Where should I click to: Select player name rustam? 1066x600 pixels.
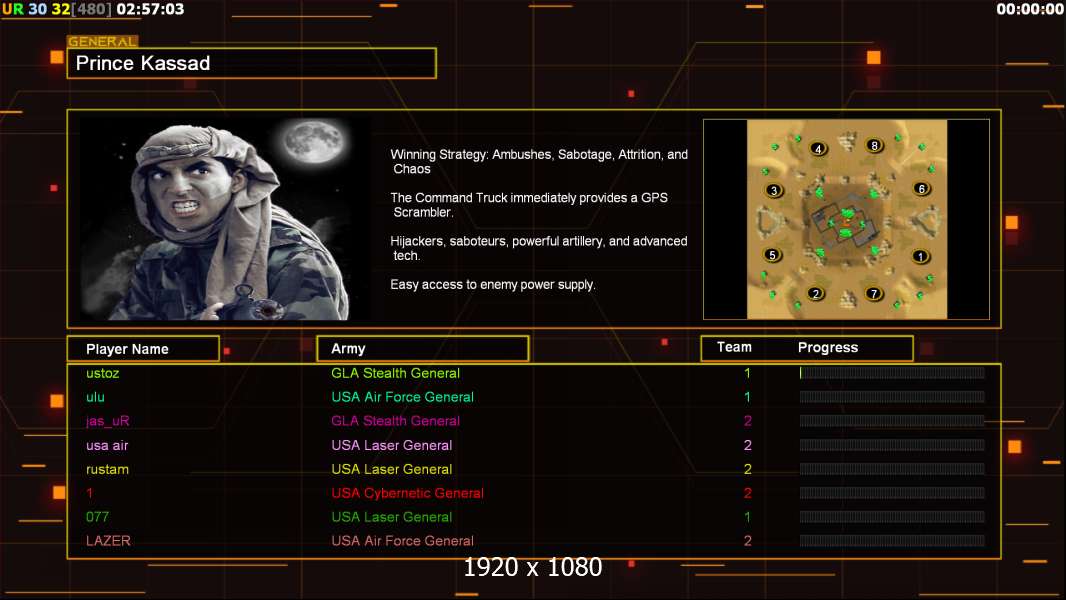[107, 469]
